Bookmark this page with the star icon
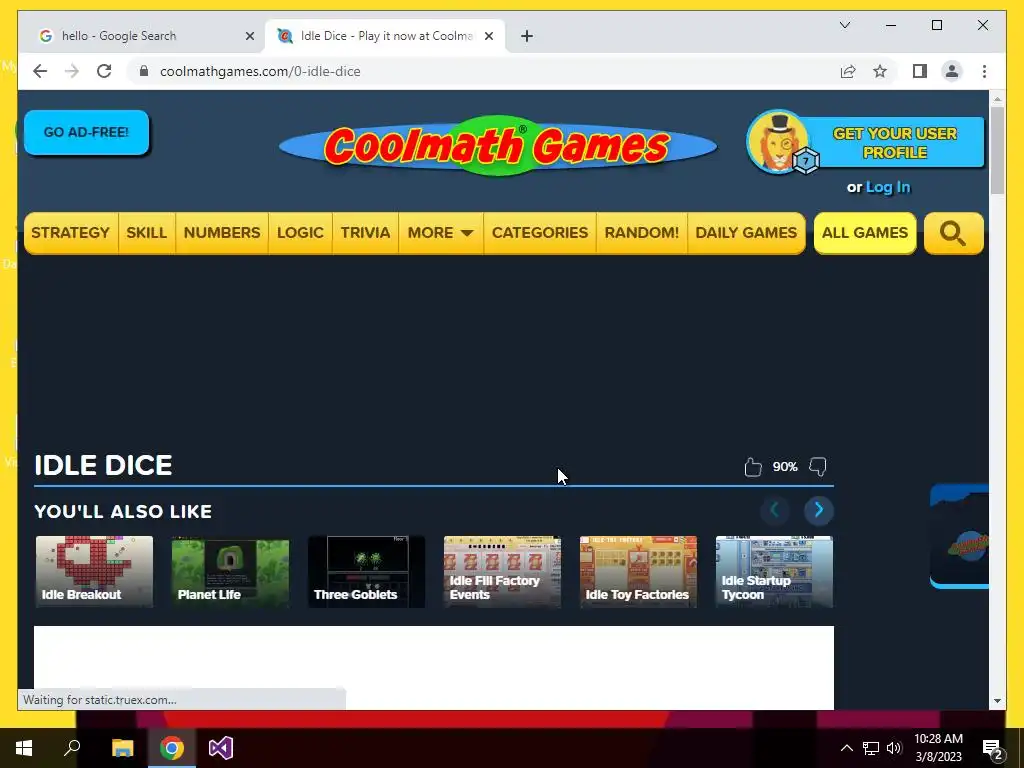1024x768 pixels. tap(880, 71)
